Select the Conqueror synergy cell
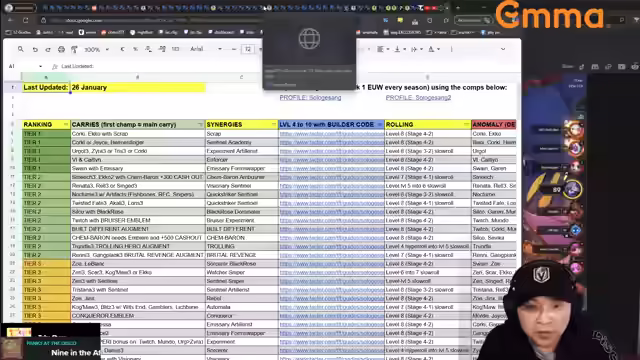The width and height of the screenshot is (640, 360). 242,316
